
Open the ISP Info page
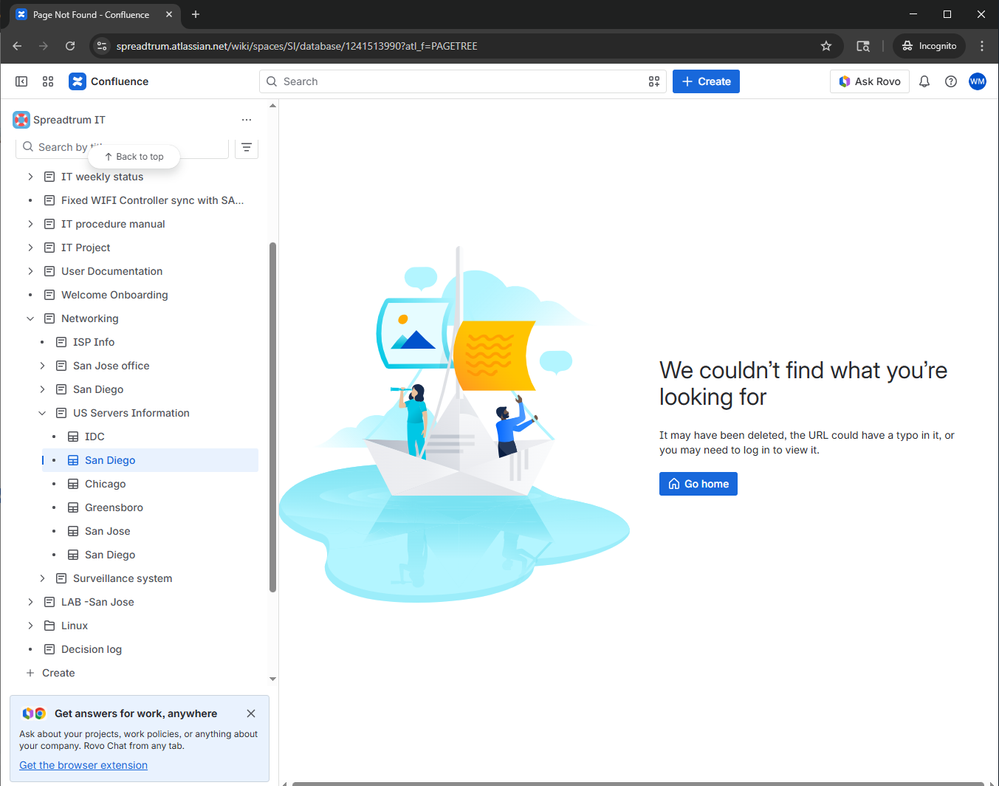(x=94, y=342)
